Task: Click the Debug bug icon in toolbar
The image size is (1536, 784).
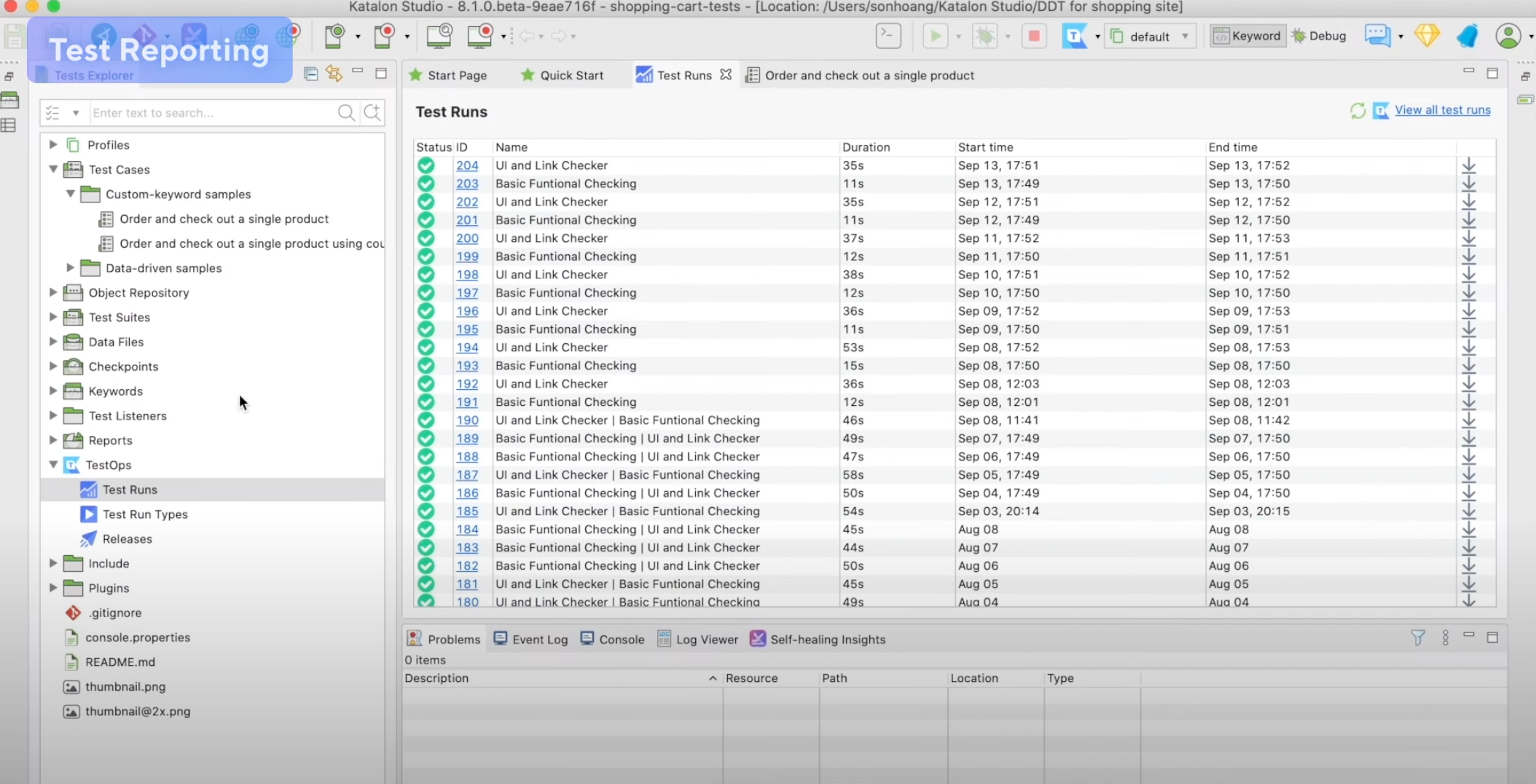Action: [985, 36]
